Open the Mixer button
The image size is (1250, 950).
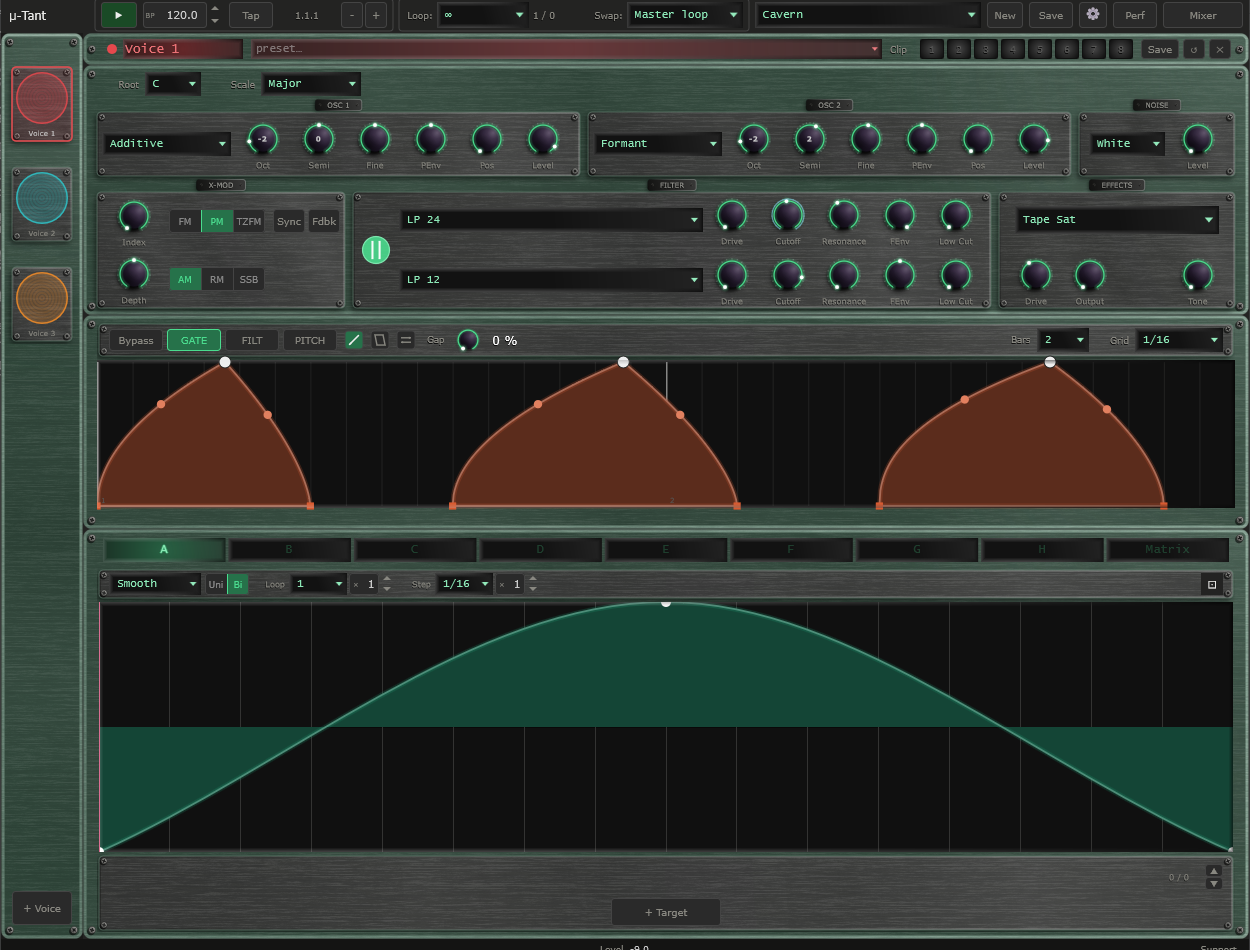coord(1203,15)
